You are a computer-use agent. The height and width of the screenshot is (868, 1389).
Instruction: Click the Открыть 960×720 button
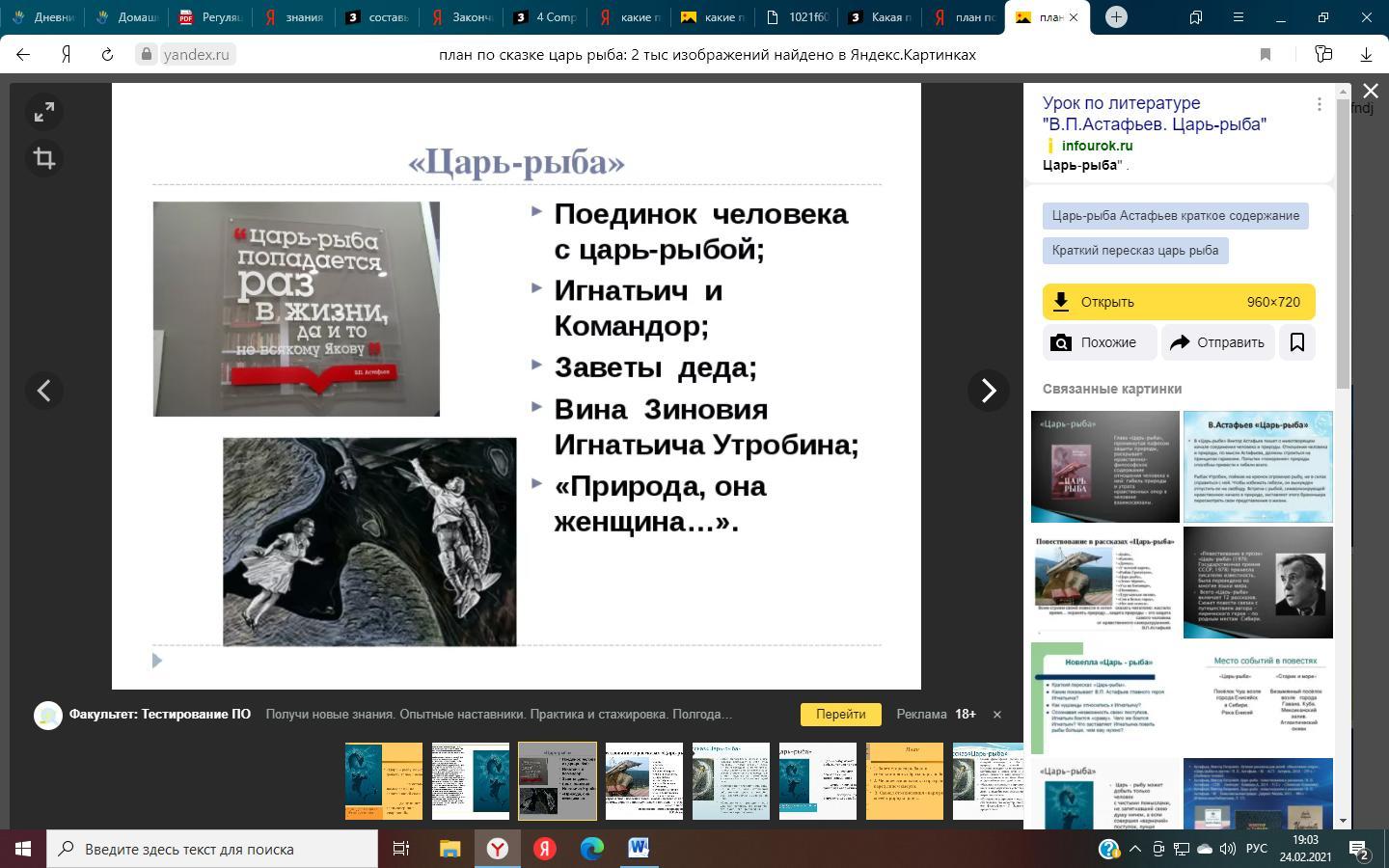pyautogui.click(x=1178, y=302)
